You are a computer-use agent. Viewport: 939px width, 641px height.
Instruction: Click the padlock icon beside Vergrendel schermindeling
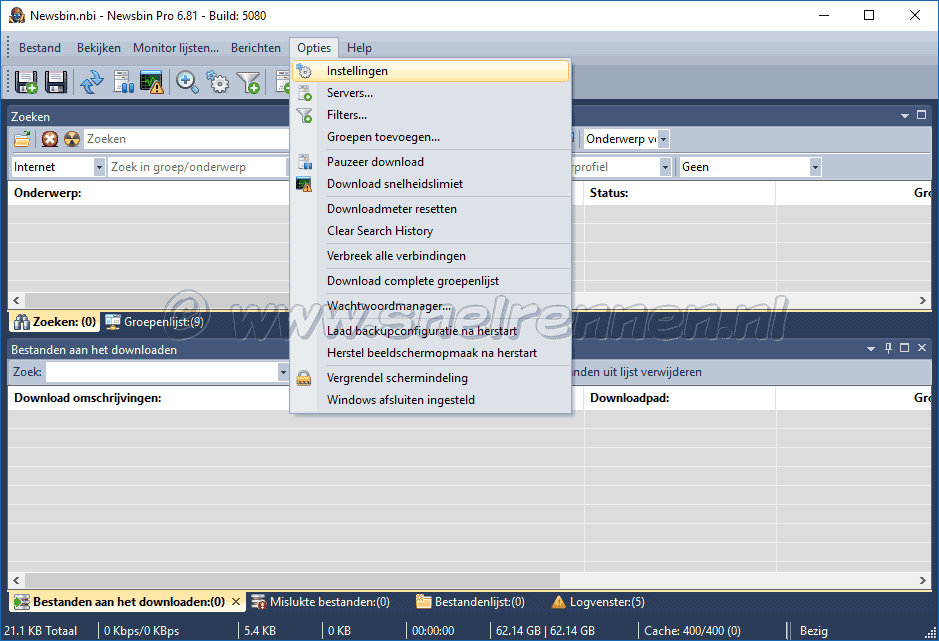304,378
